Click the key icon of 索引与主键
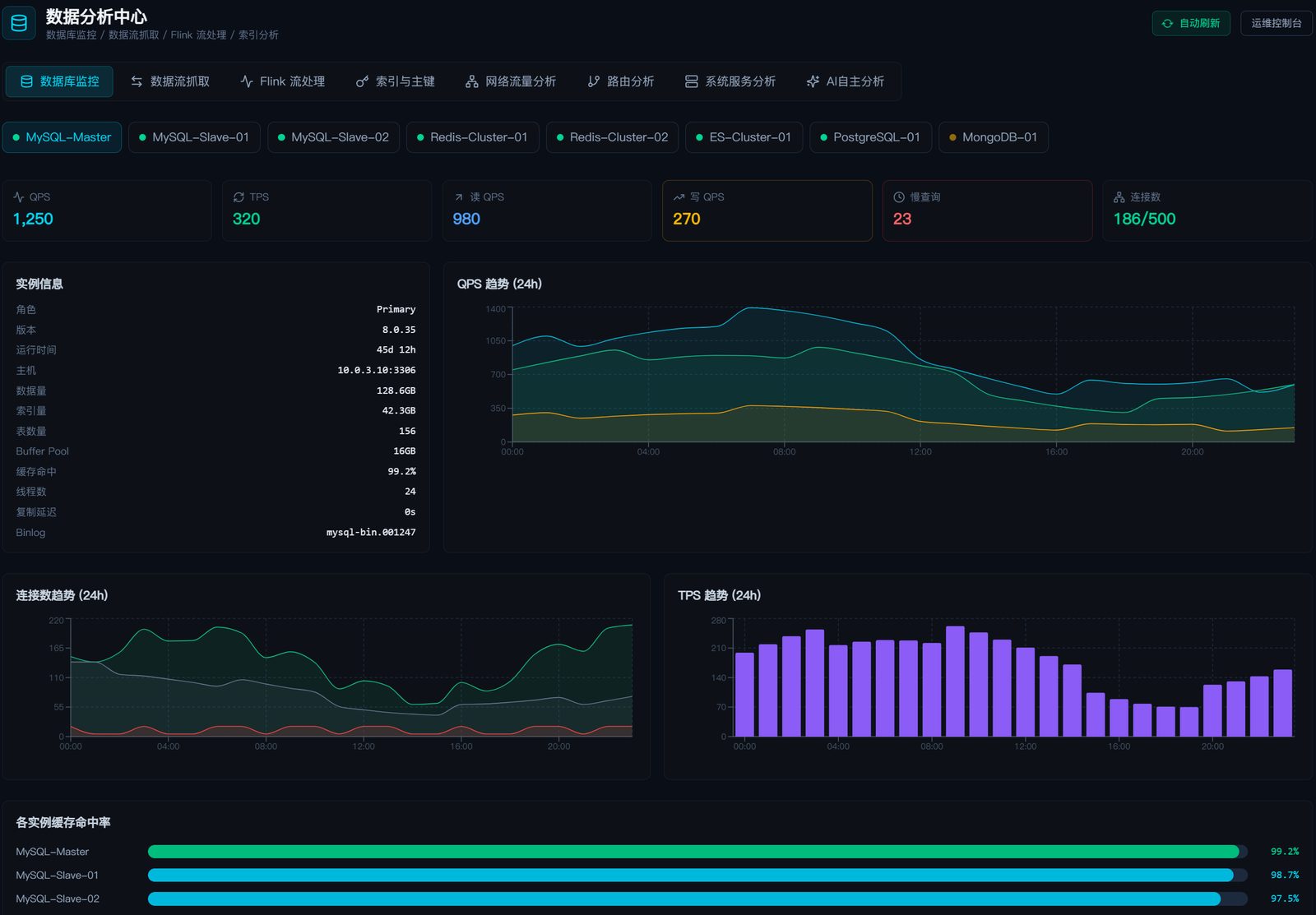Viewport: 1316px width, 915px height. click(362, 81)
